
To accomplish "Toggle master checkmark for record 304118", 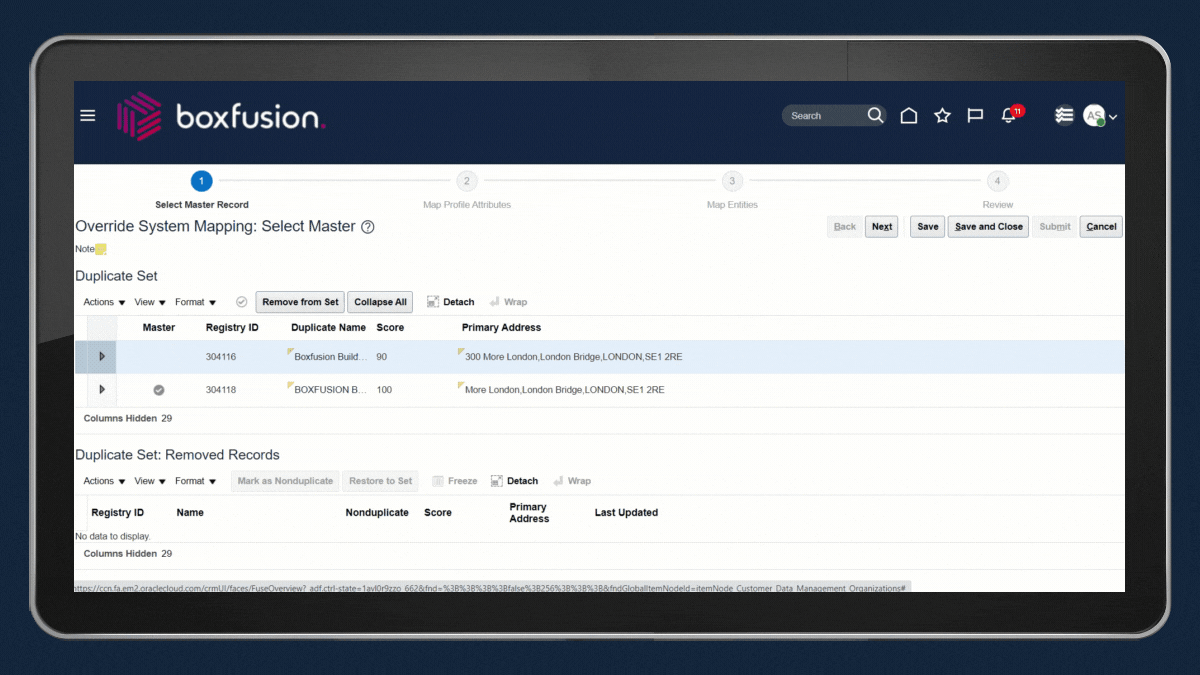I will click(x=158, y=390).
